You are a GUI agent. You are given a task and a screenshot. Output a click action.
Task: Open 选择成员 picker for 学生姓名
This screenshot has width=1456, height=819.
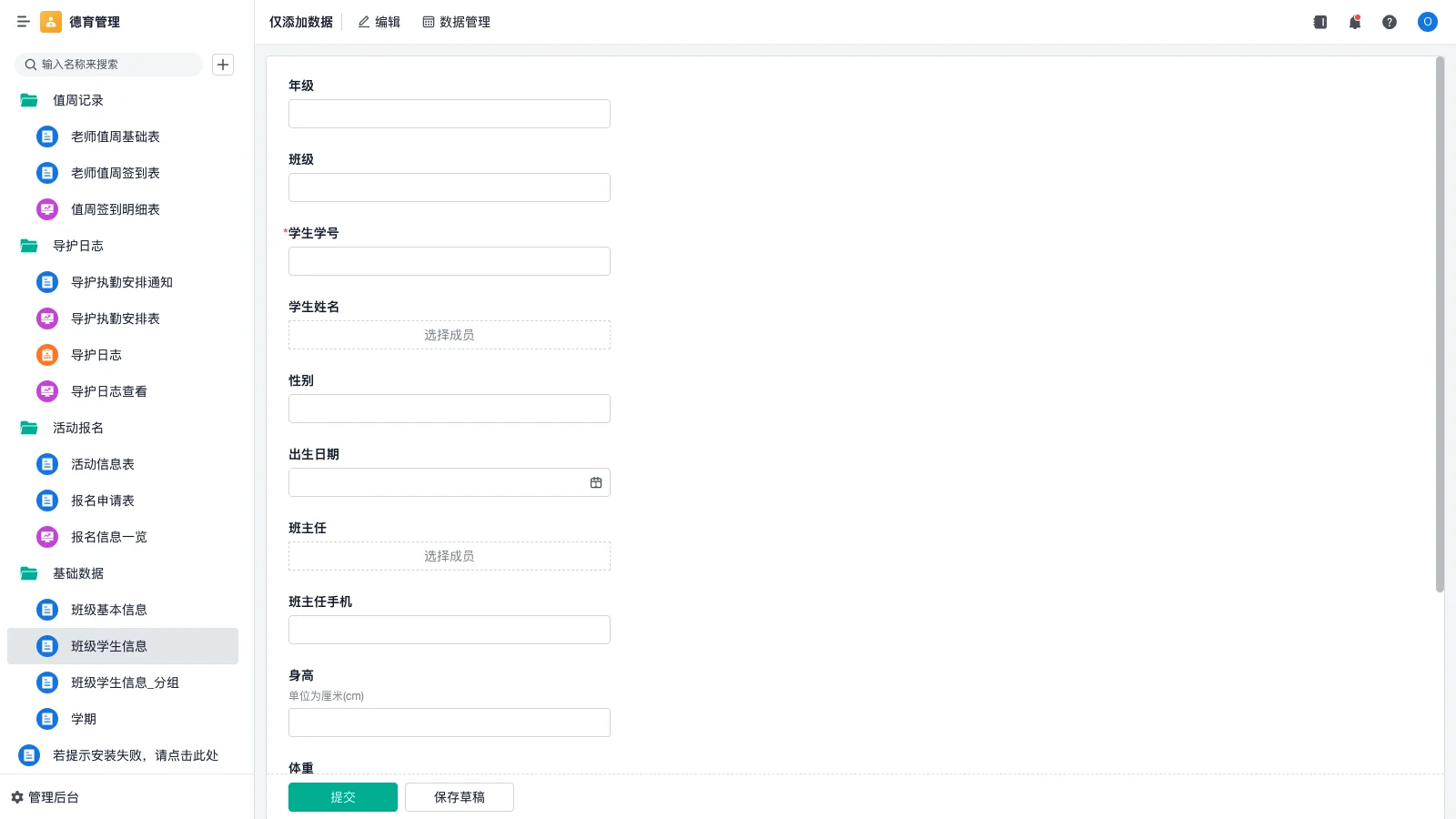point(450,335)
